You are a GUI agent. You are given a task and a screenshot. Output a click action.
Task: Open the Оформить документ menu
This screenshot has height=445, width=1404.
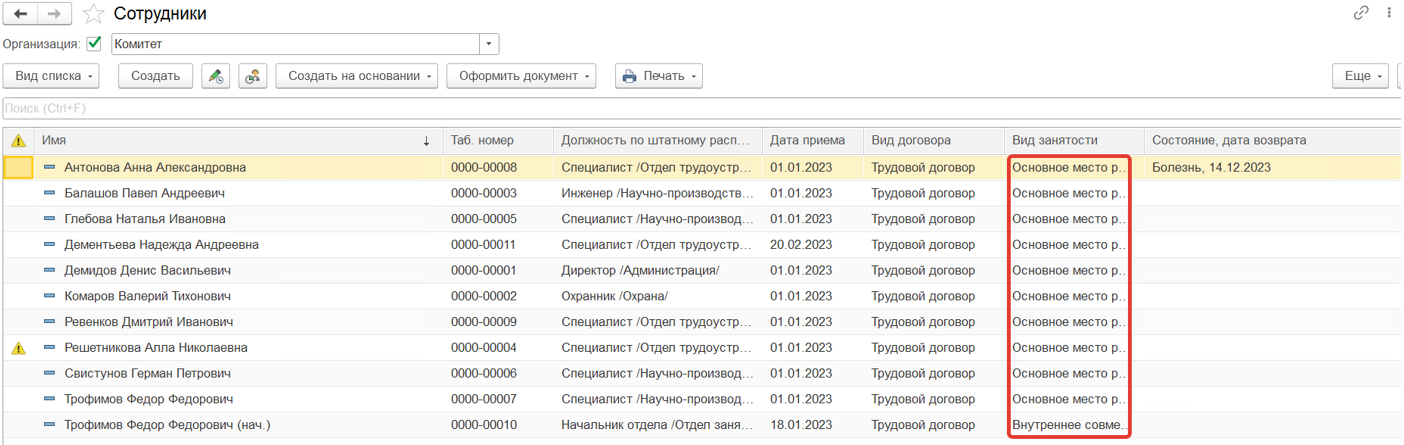pyautogui.click(x=520, y=76)
